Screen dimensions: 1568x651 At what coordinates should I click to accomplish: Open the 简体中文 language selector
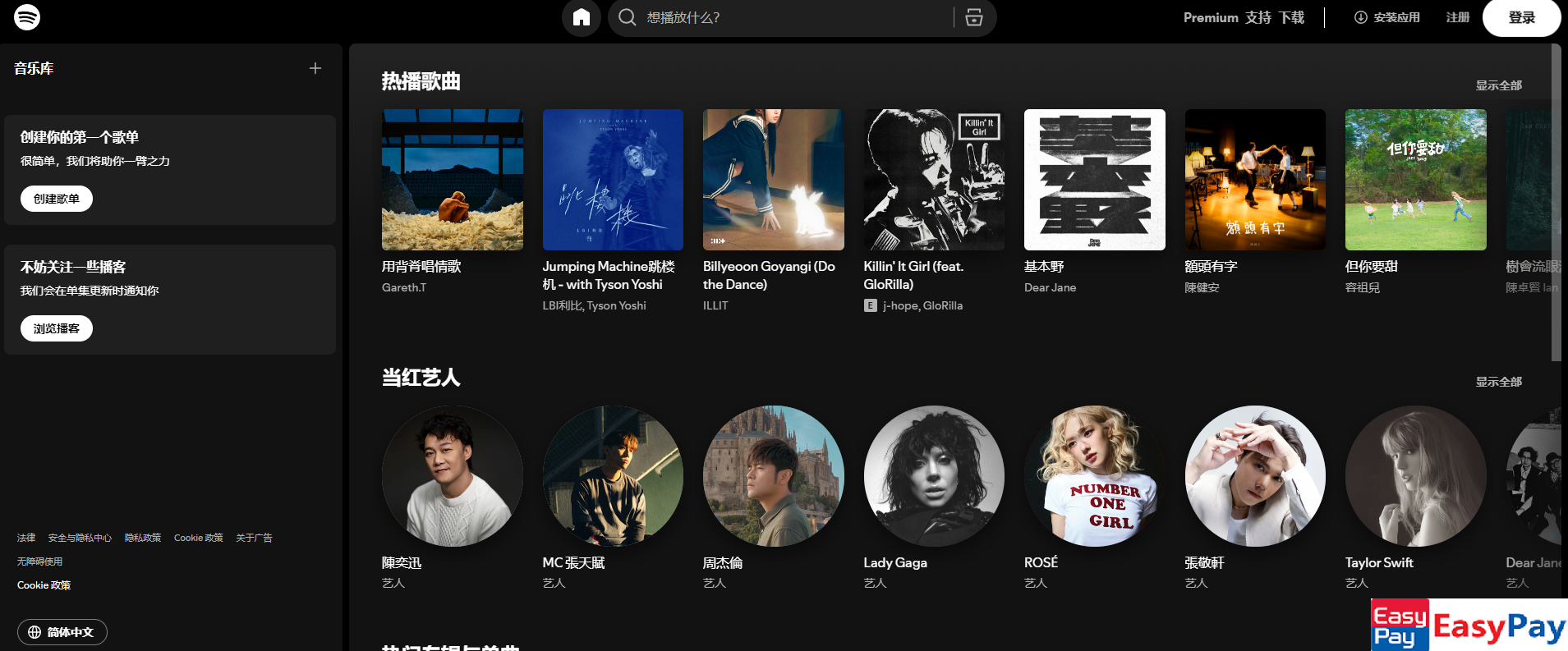pos(62,632)
